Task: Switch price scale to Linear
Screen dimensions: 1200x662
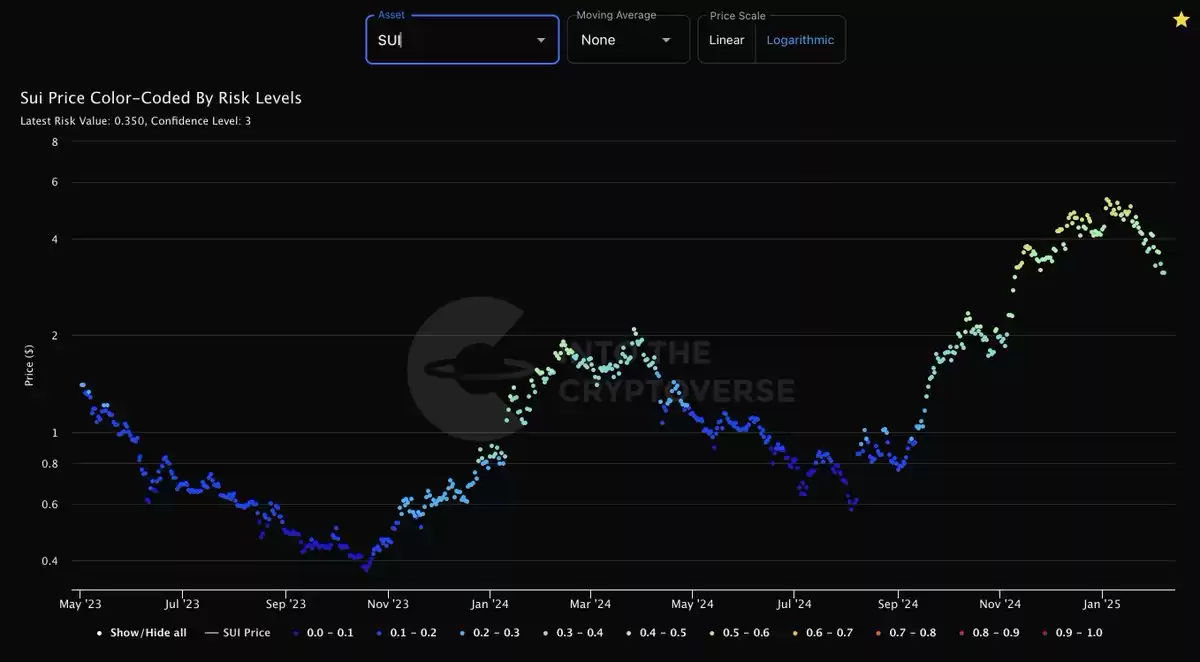Action: 727,40
